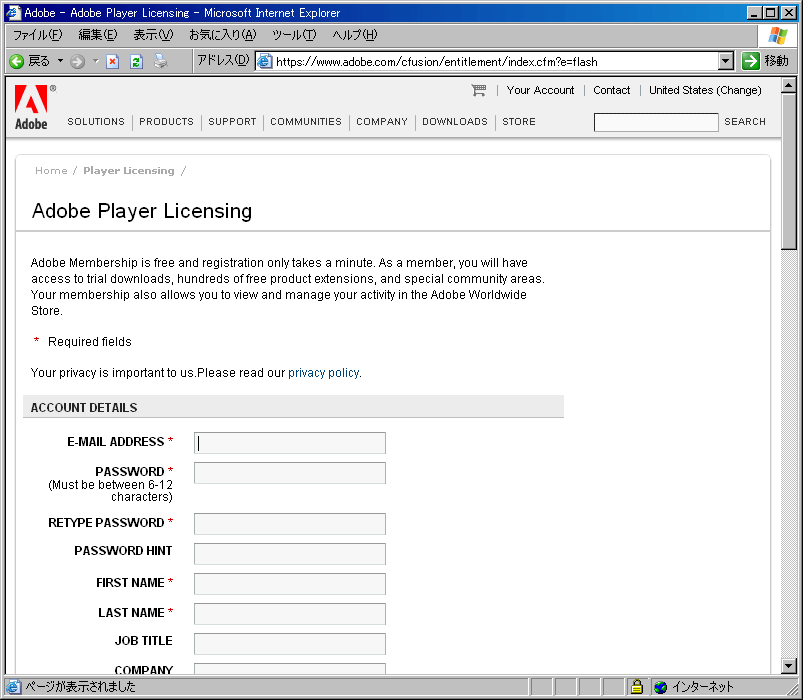Click the LAST NAME field
The image size is (803, 700).
[290, 613]
